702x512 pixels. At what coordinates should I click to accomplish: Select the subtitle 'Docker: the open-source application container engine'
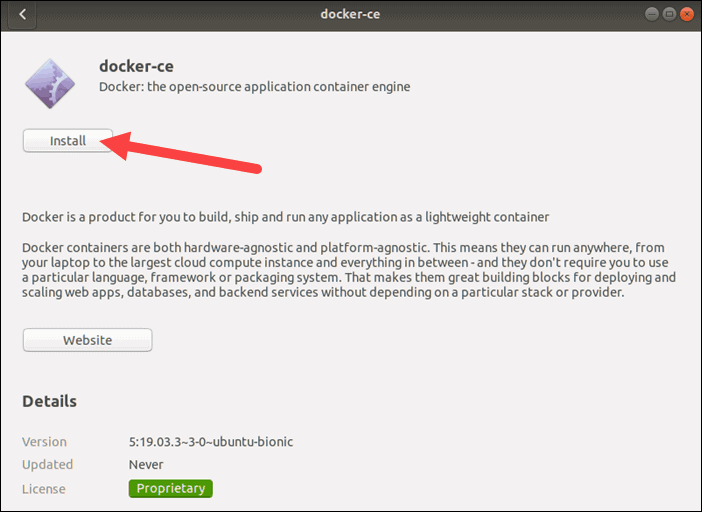[x=254, y=86]
